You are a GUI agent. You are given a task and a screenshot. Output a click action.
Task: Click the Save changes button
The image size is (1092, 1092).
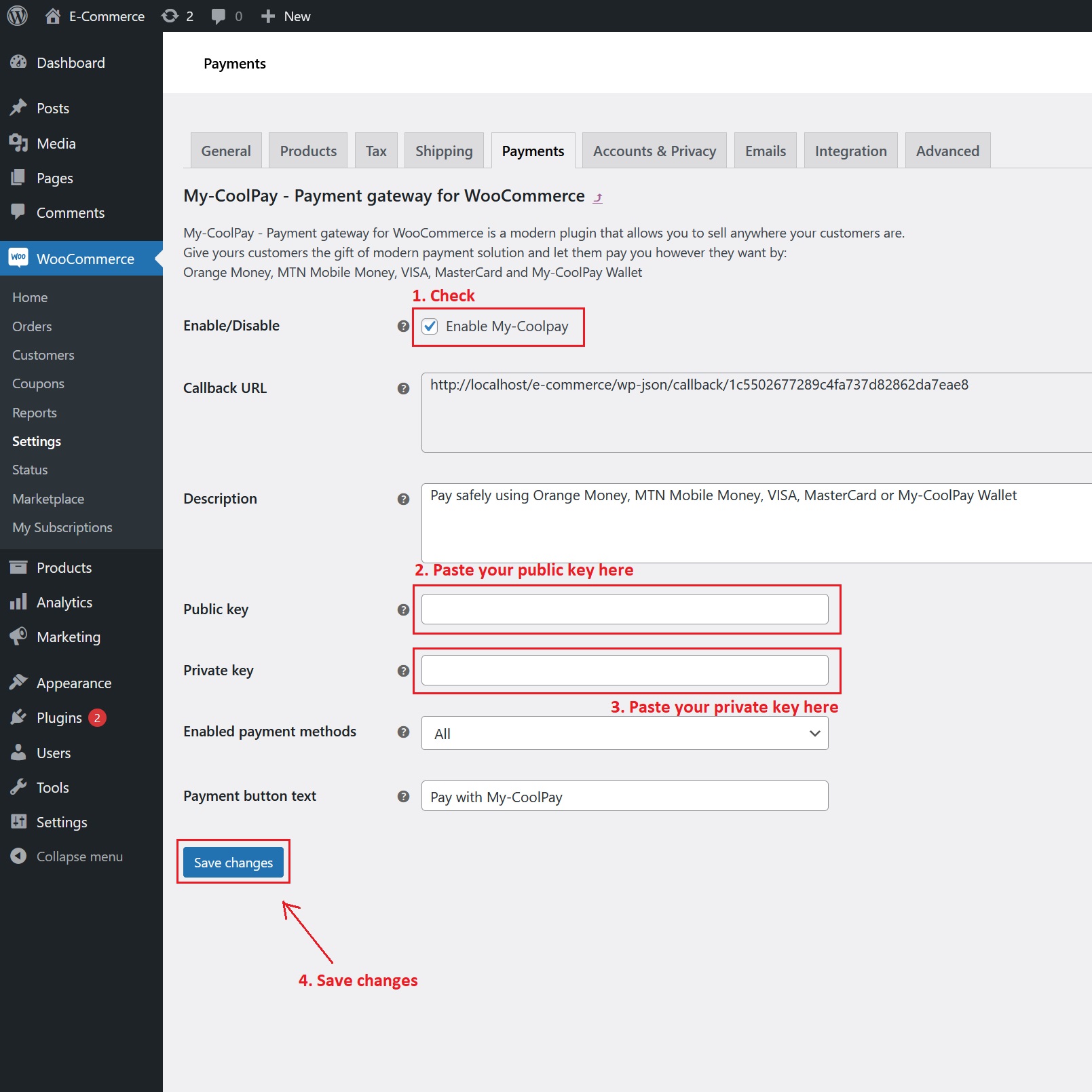point(233,862)
